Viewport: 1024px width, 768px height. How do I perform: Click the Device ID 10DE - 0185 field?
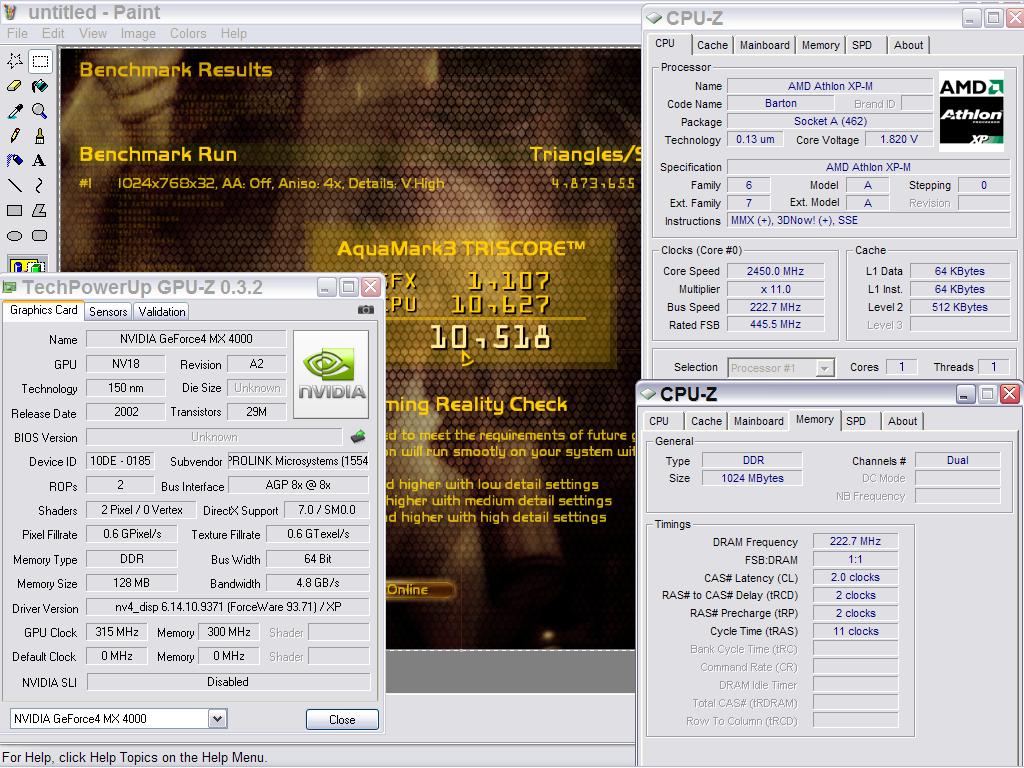(120, 461)
